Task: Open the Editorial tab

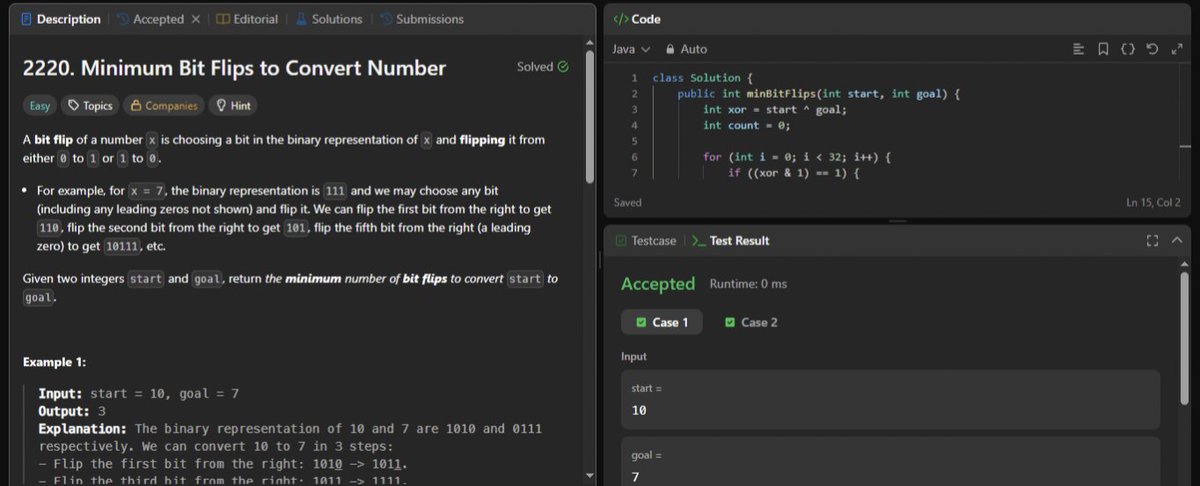Action: pyautogui.click(x=247, y=19)
